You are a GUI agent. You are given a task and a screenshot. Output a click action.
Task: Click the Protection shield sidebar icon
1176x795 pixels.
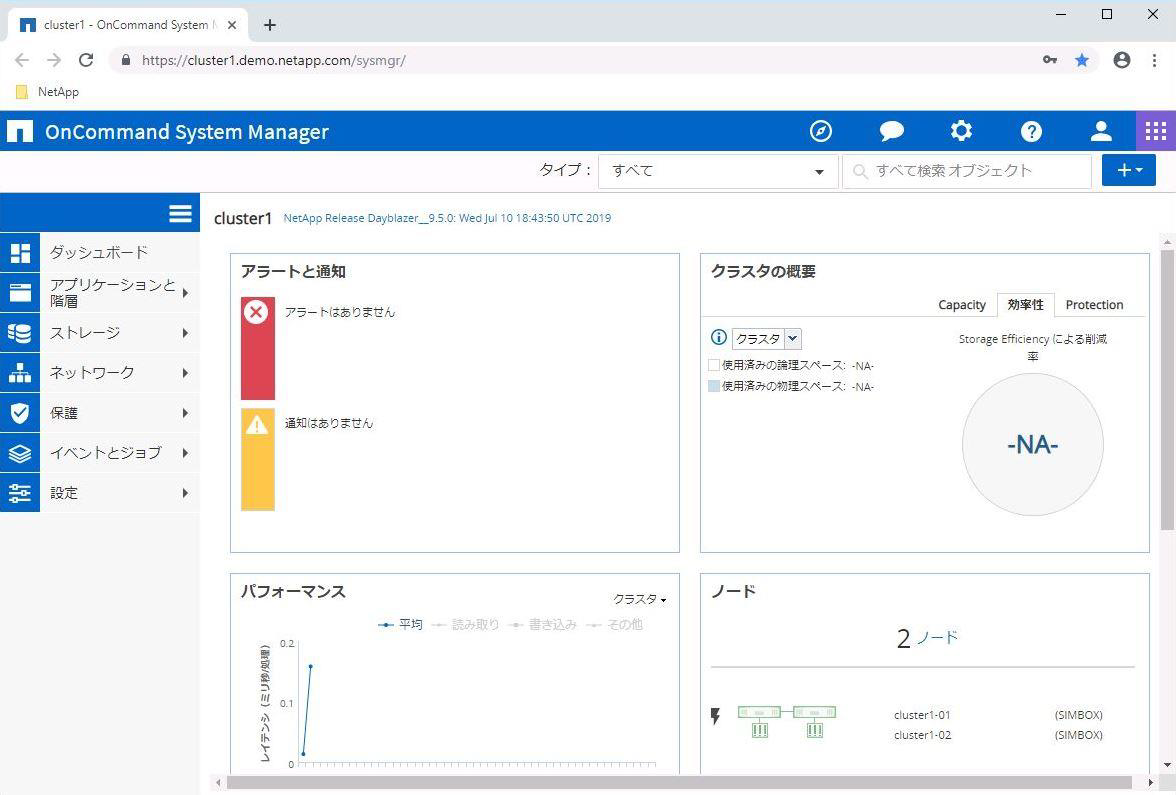(20, 412)
